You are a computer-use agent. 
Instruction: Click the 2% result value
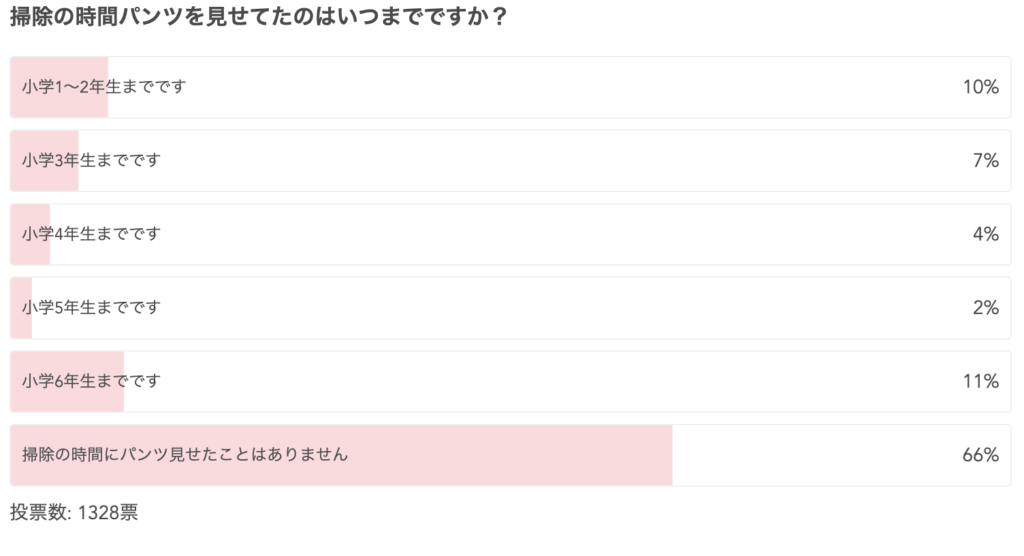[986, 308]
